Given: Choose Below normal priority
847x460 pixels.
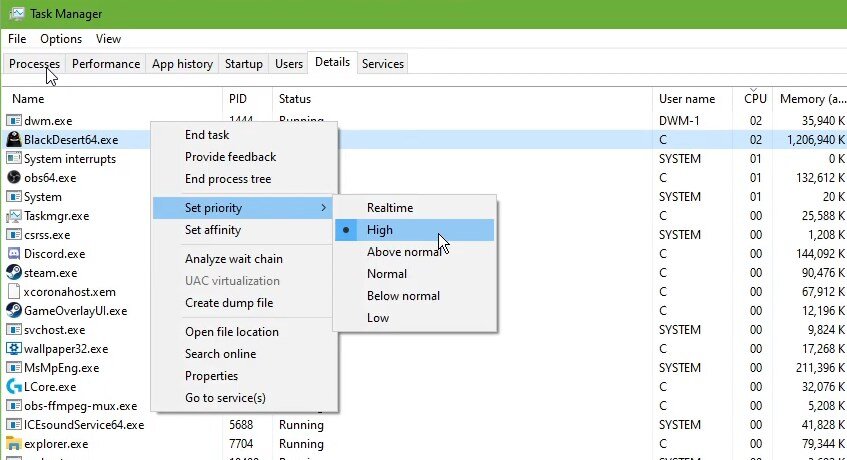Looking at the screenshot, I should 414,296.
